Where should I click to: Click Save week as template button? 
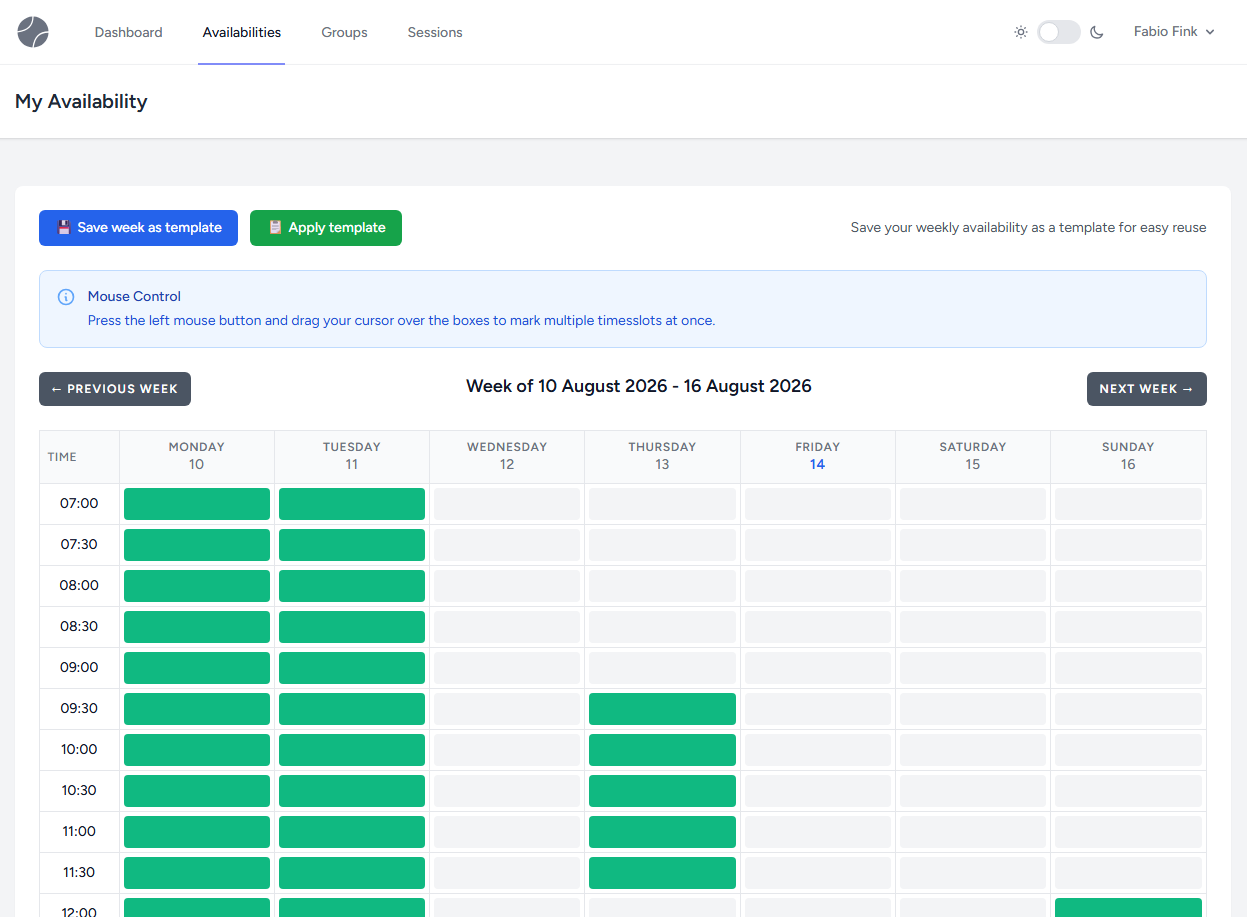[x=138, y=228]
